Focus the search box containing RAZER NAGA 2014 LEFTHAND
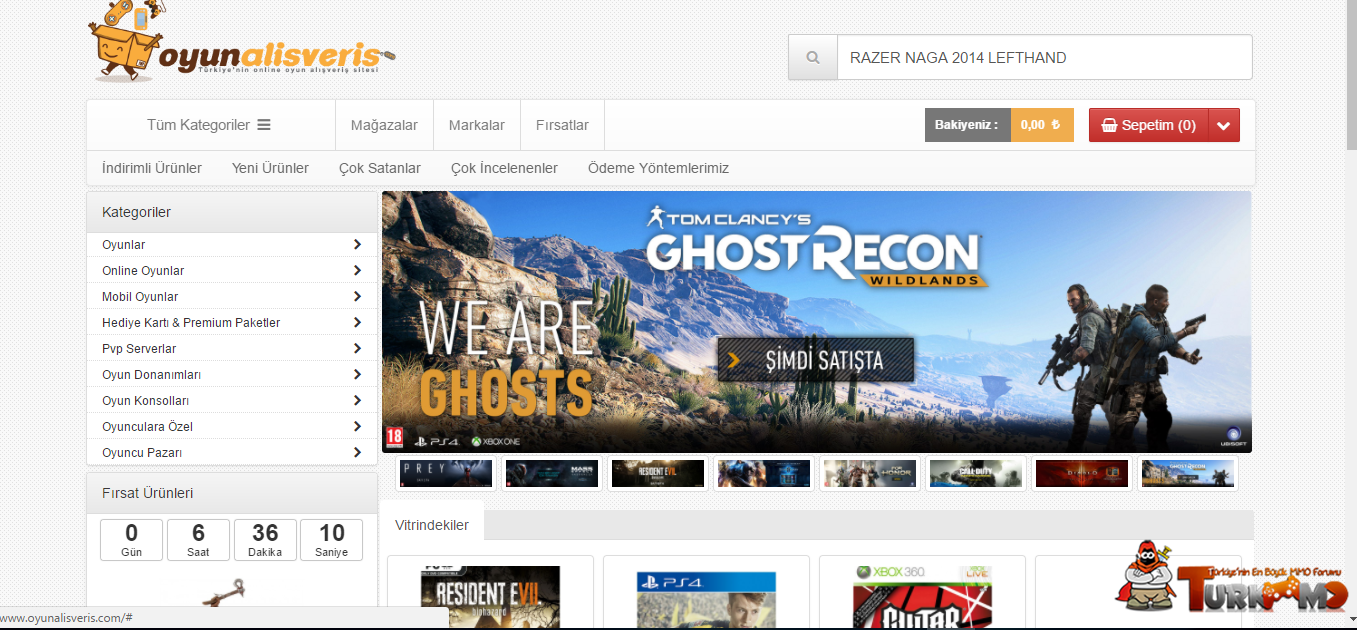 tap(1044, 58)
